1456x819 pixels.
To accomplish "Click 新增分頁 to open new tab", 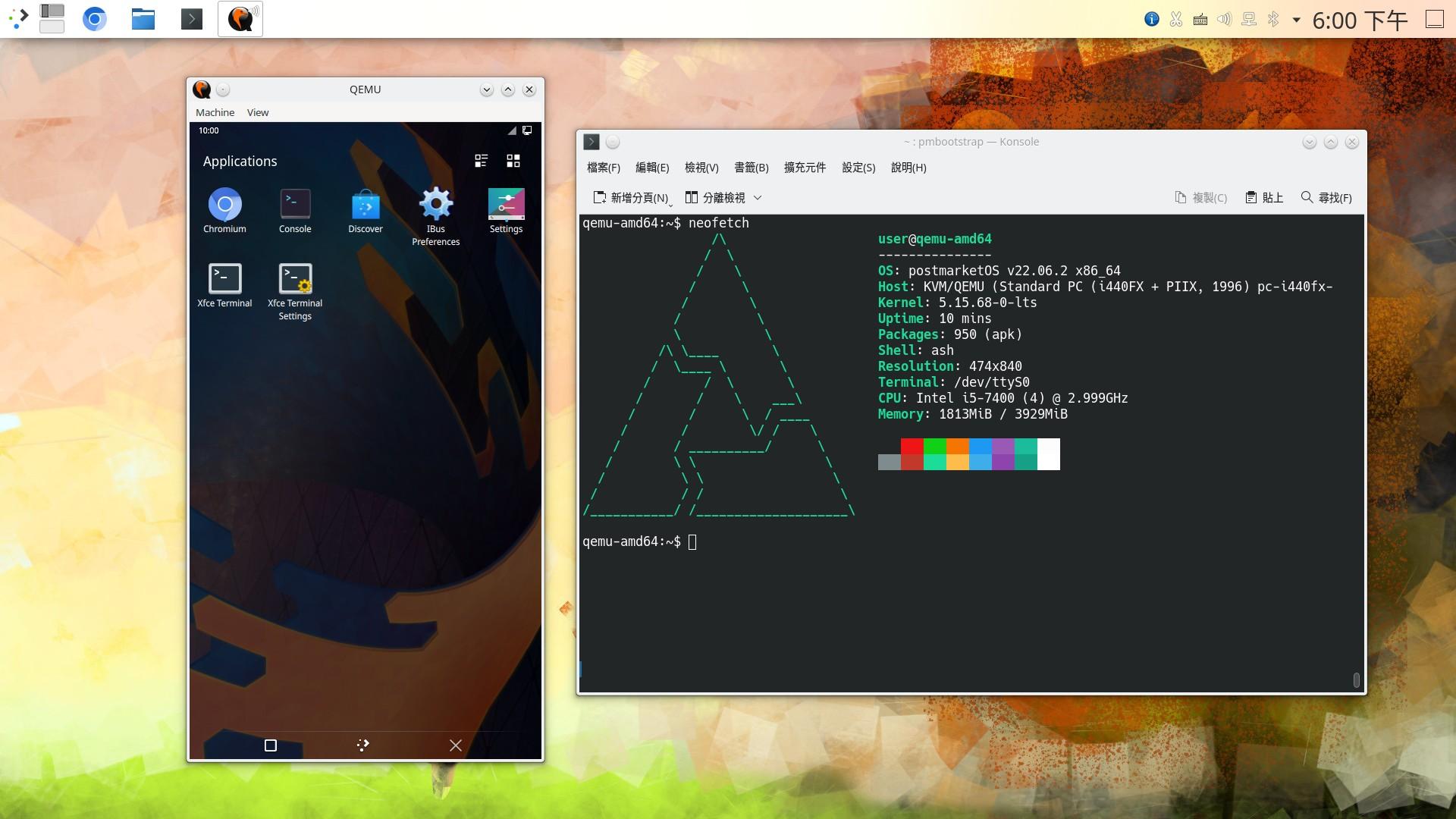I will click(626, 197).
